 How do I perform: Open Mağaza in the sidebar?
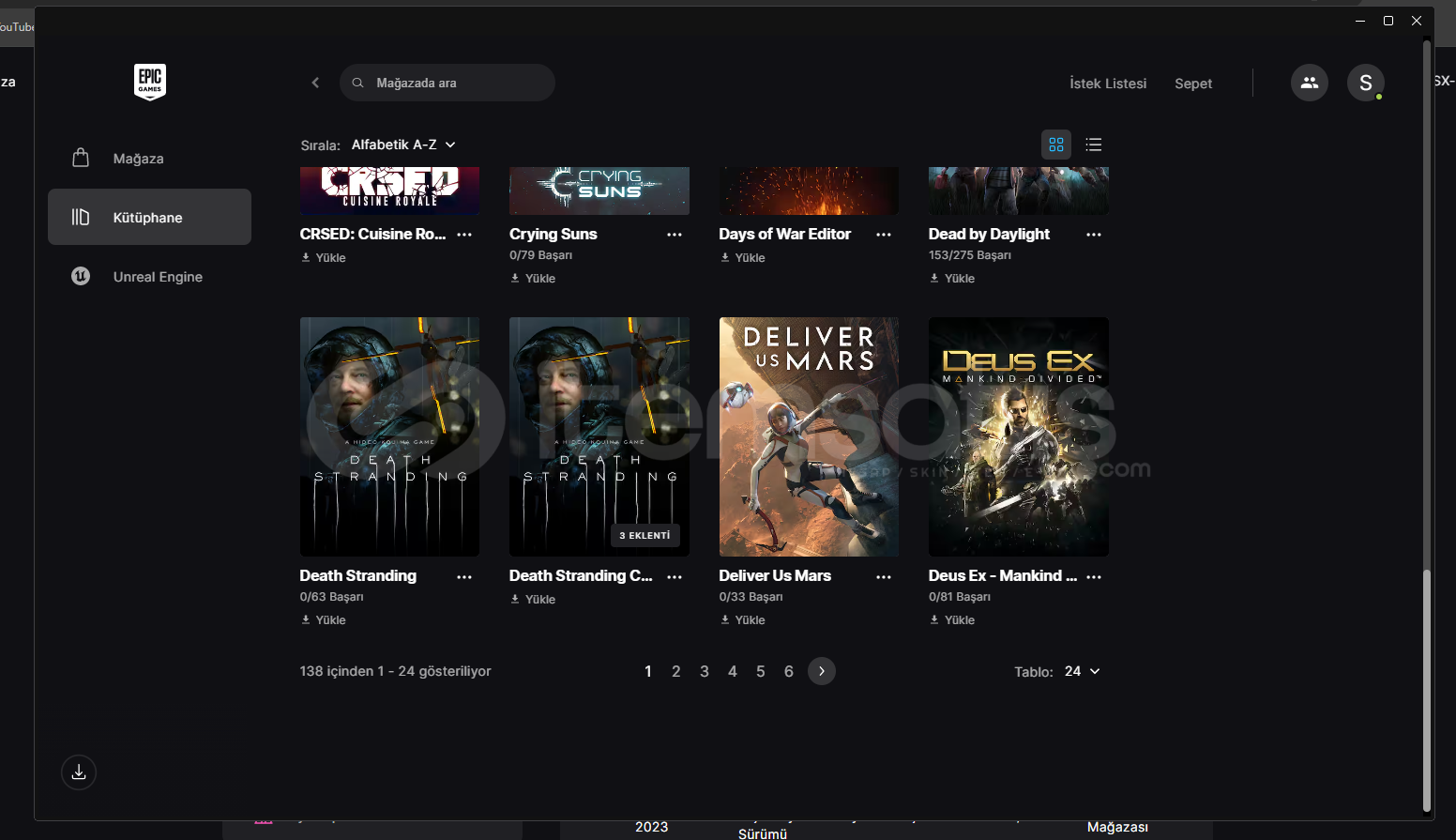pos(138,159)
